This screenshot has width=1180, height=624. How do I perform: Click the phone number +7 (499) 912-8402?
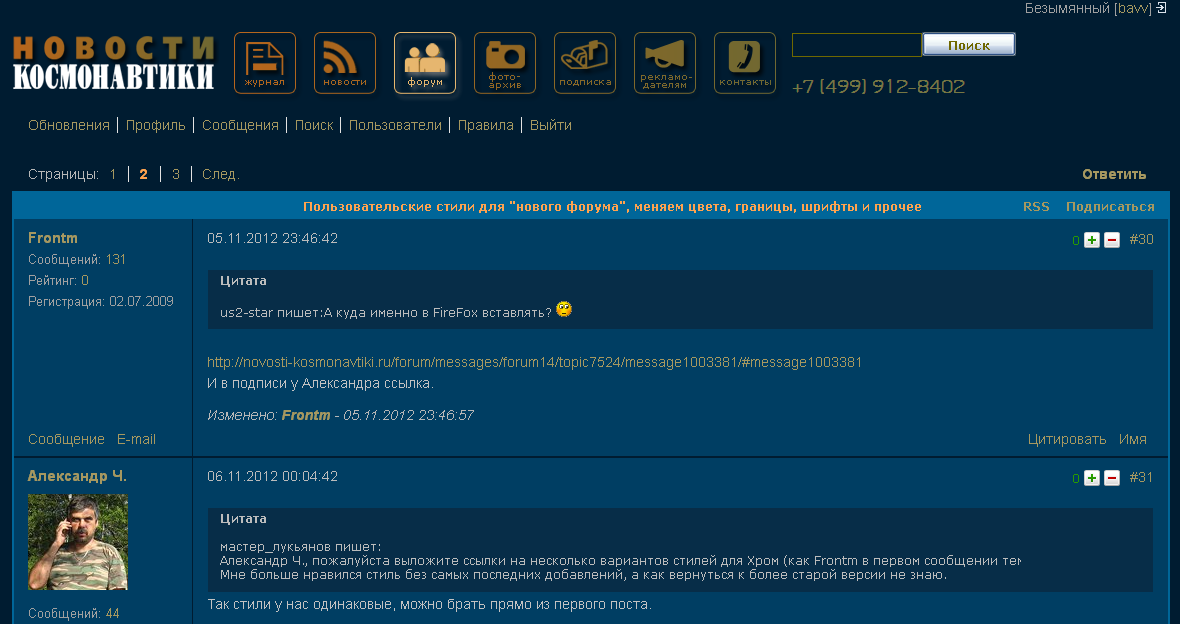(x=878, y=87)
